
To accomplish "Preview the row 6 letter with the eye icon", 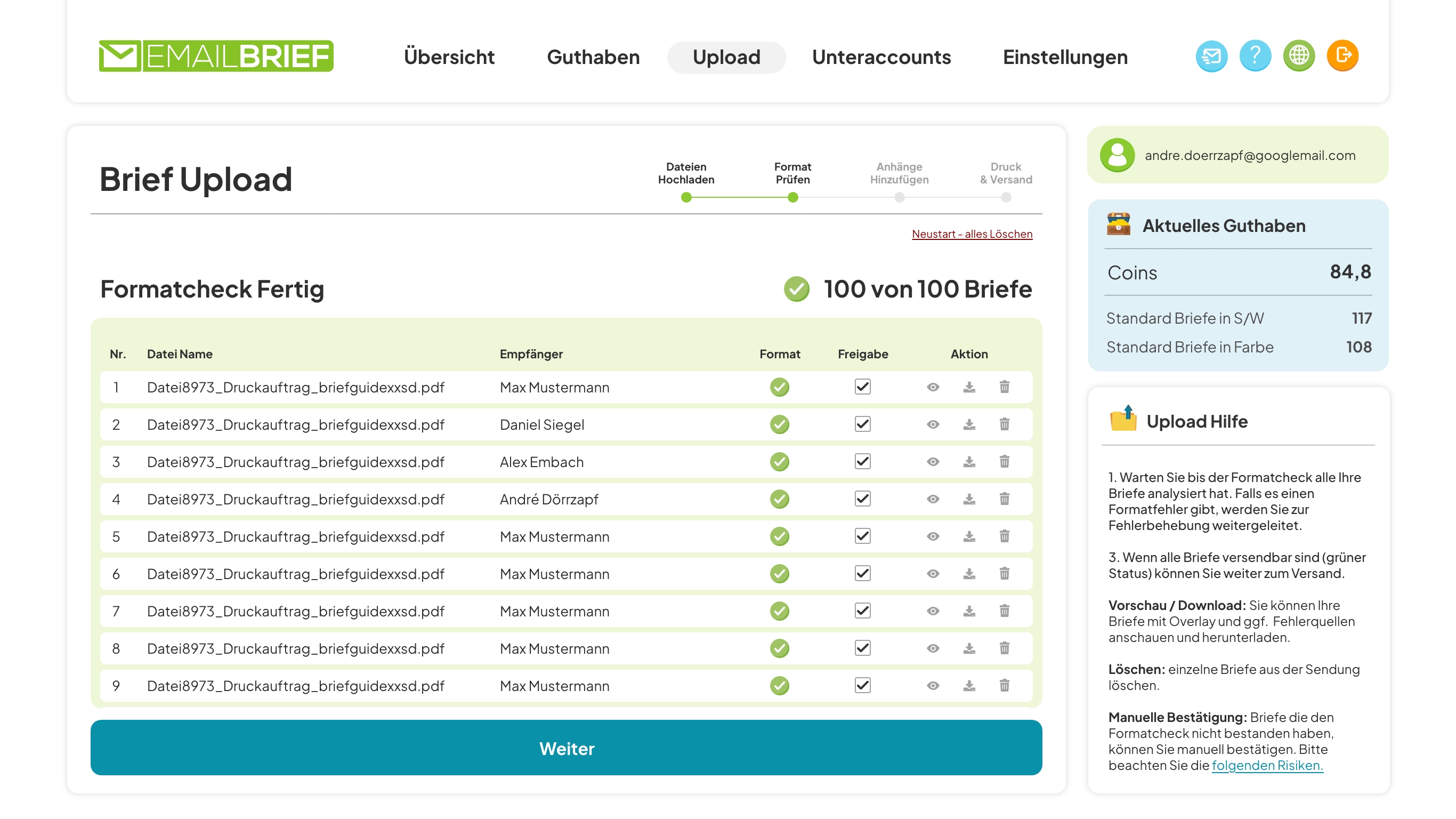I will pos(933,574).
